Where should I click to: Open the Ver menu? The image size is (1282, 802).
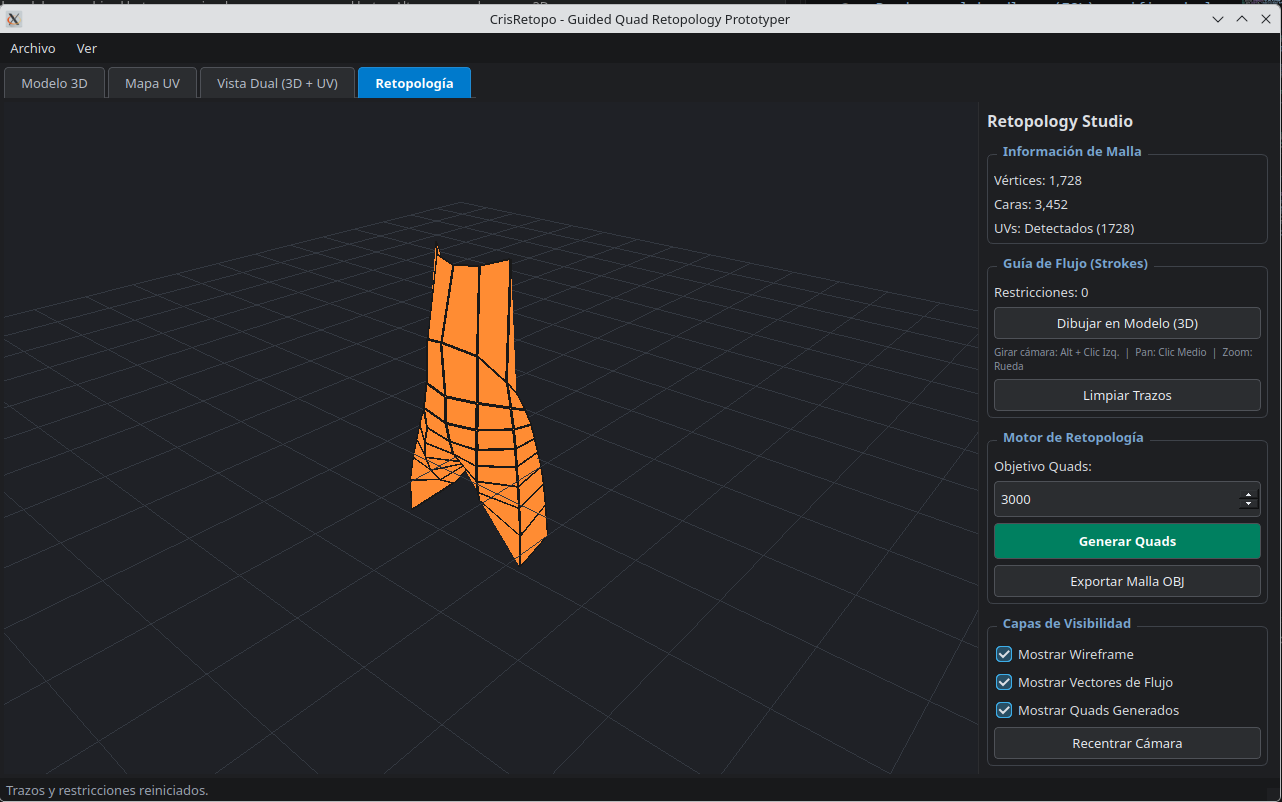(x=87, y=48)
